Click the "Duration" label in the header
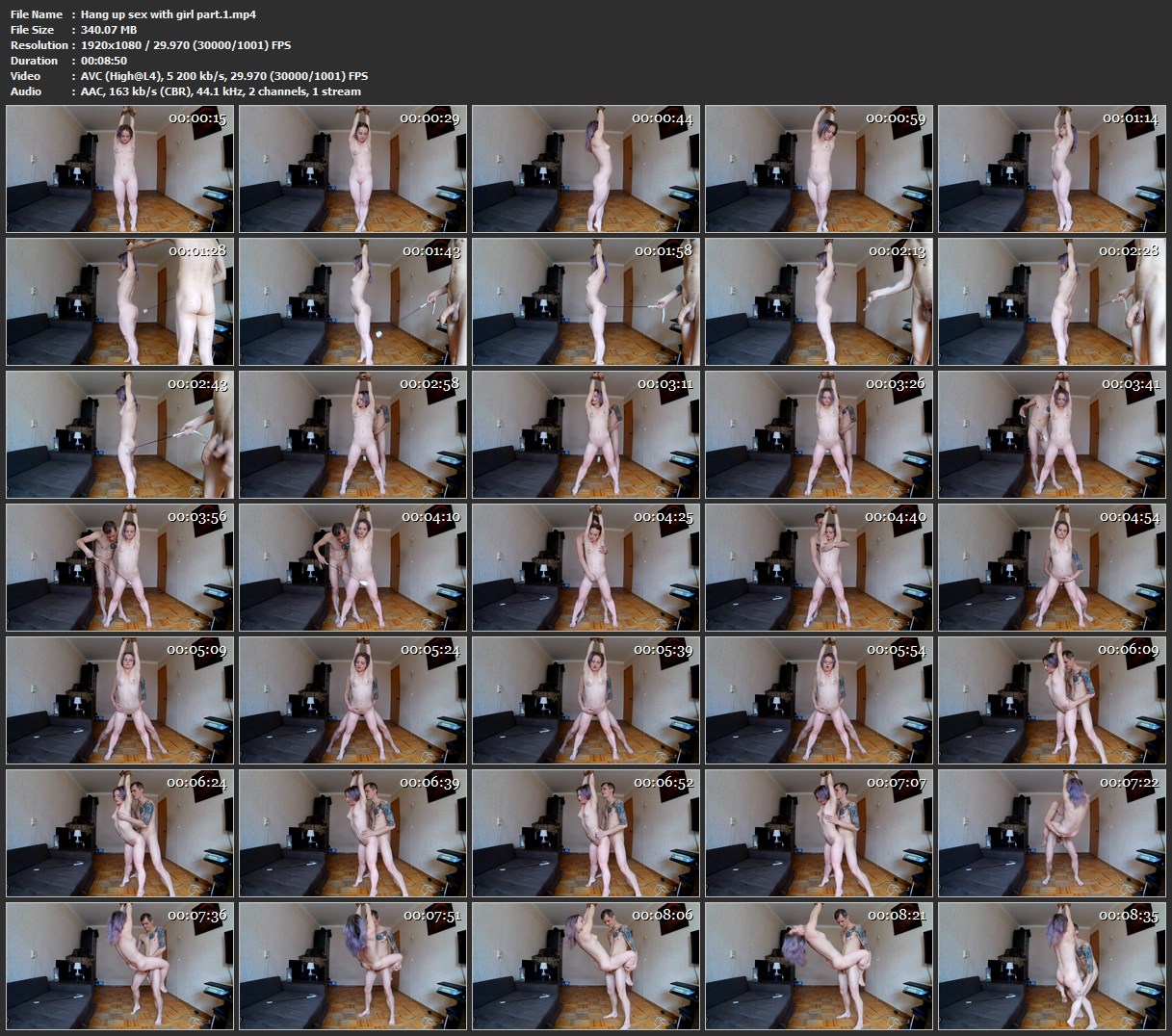The height and width of the screenshot is (1036, 1172). [34, 61]
